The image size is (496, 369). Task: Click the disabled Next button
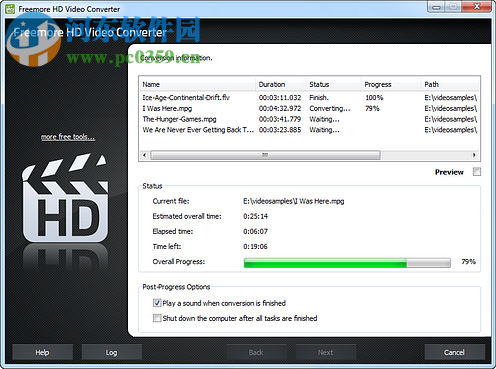[x=325, y=352]
